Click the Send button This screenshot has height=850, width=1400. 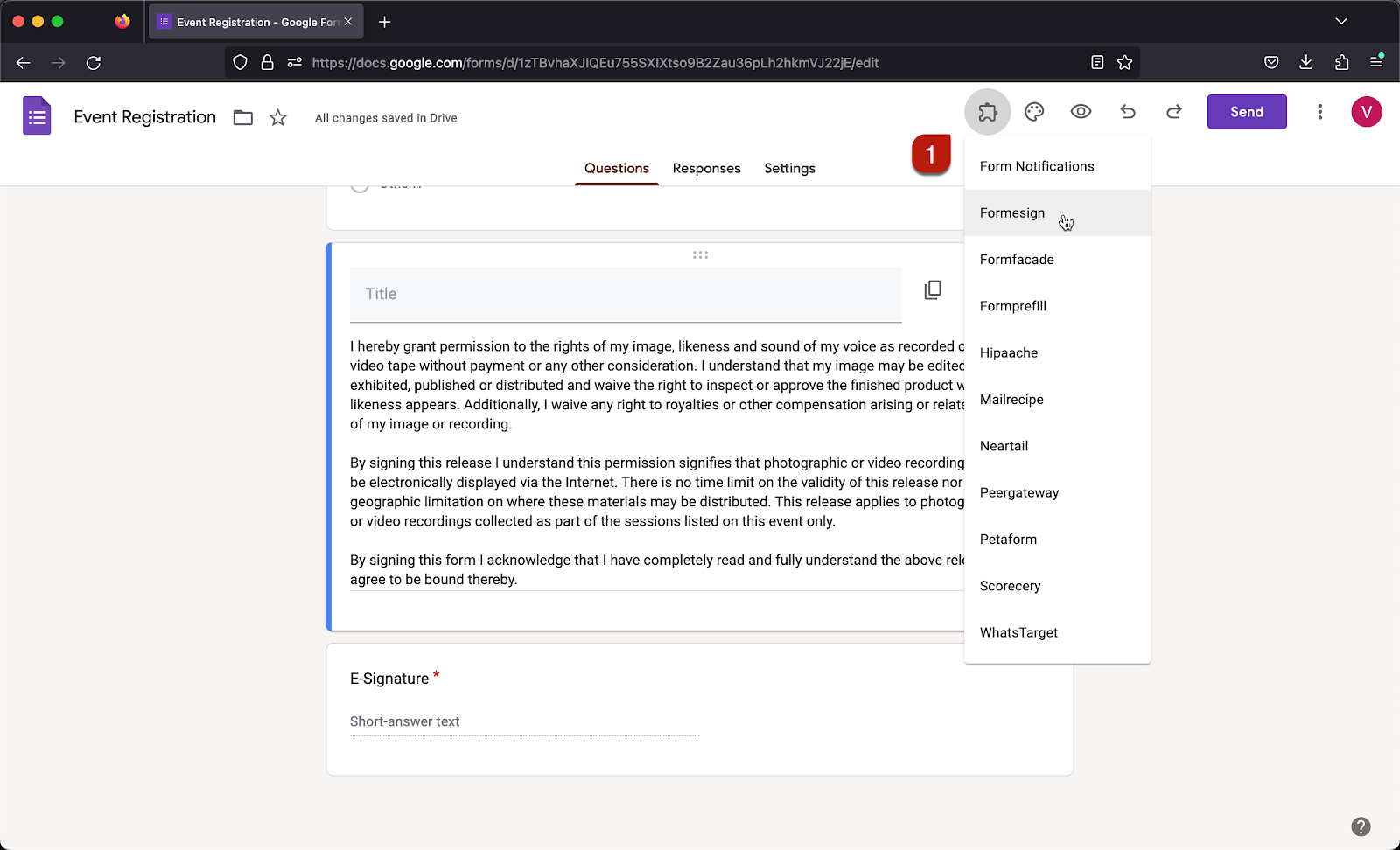(x=1246, y=111)
